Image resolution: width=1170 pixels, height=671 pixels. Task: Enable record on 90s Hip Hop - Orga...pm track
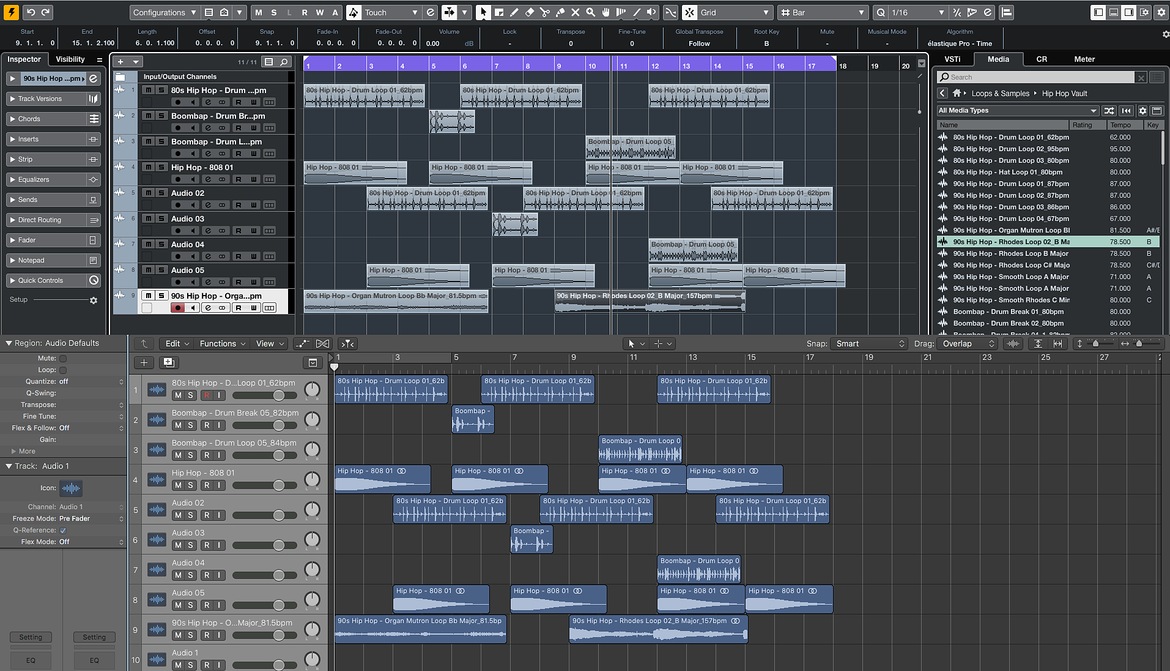(177, 308)
